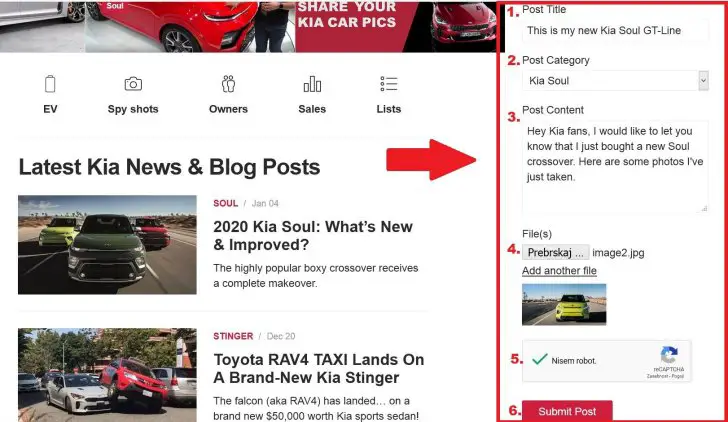The width and height of the screenshot is (728, 422).
Task: Click the Post Title input field
Action: pos(615,31)
